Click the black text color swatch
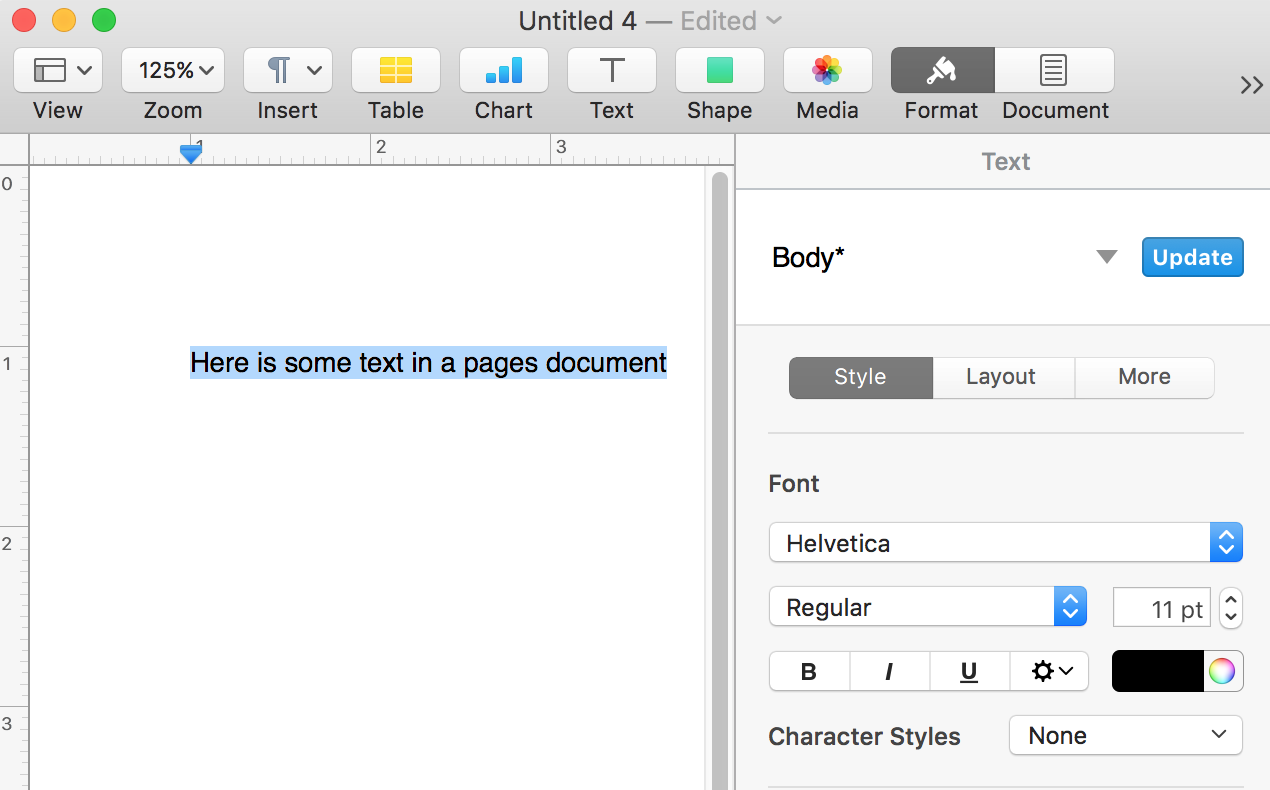Screen dimensions: 1270x790 click(1158, 671)
